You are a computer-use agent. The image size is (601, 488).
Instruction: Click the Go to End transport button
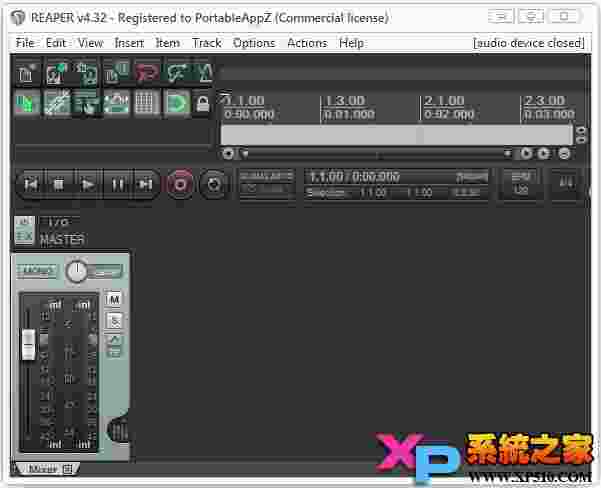click(x=146, y=185)
